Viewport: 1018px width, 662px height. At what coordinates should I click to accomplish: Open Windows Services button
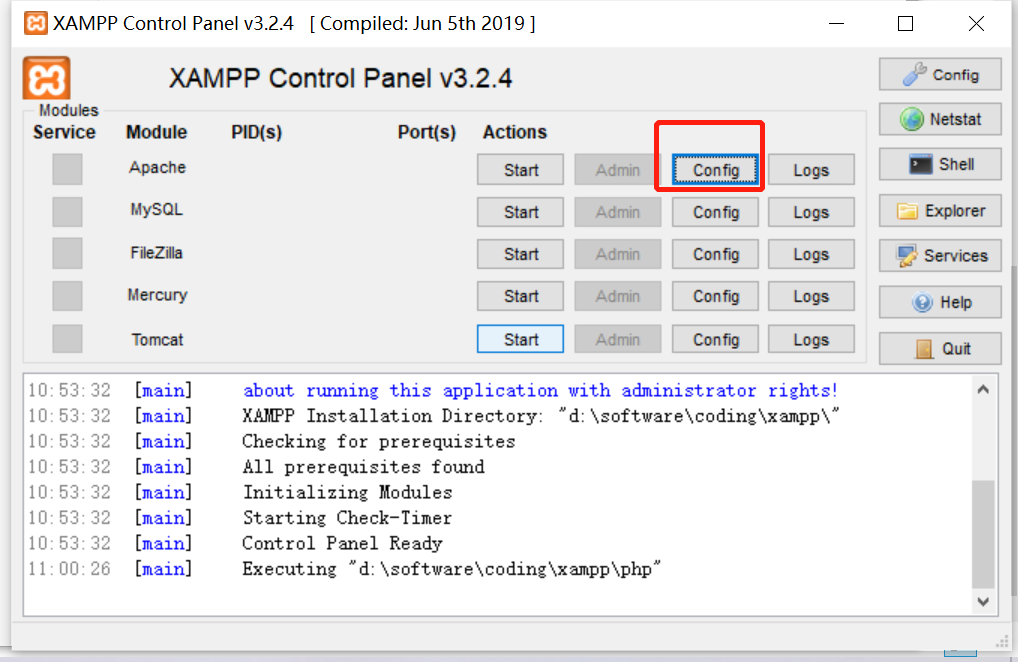pyautogui.click(x=940, y=256)
